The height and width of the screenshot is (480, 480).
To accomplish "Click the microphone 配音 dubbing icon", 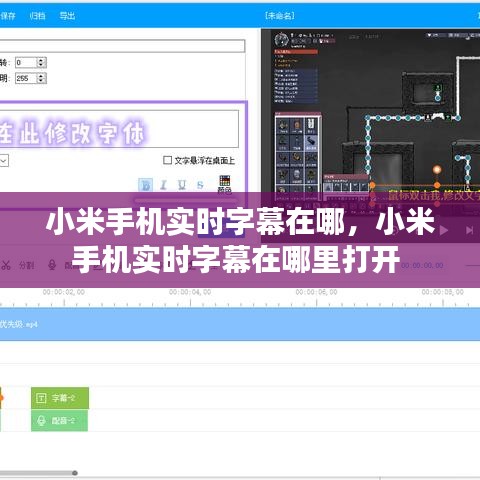I will pyautogui.click(x=52, y=265).
